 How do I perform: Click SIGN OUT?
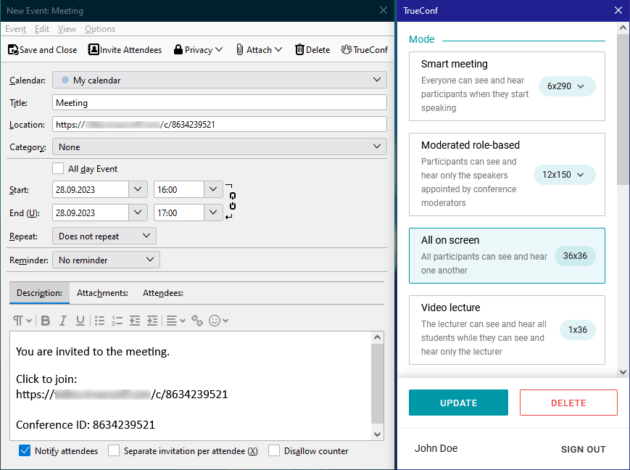click(583, 449)
